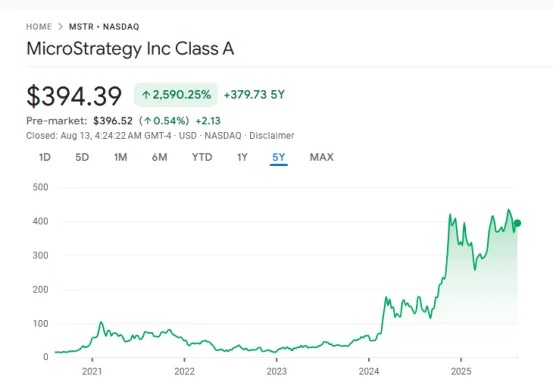Click the green current-price dot on chart
The height and width of the screenshot is (392, 554).
[517, 223]
